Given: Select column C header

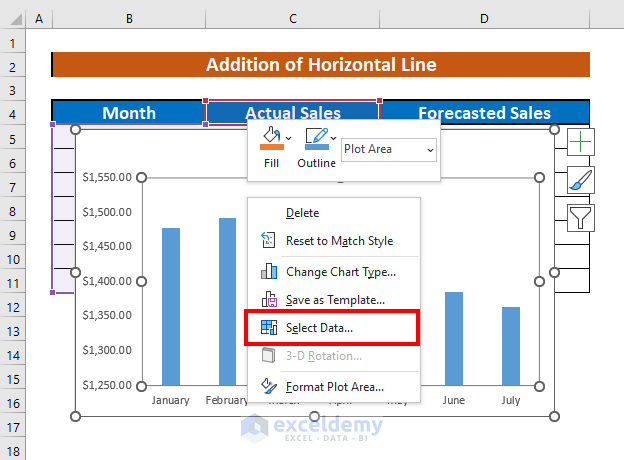Looking at the screenshot, I should [x=293, y=19].
